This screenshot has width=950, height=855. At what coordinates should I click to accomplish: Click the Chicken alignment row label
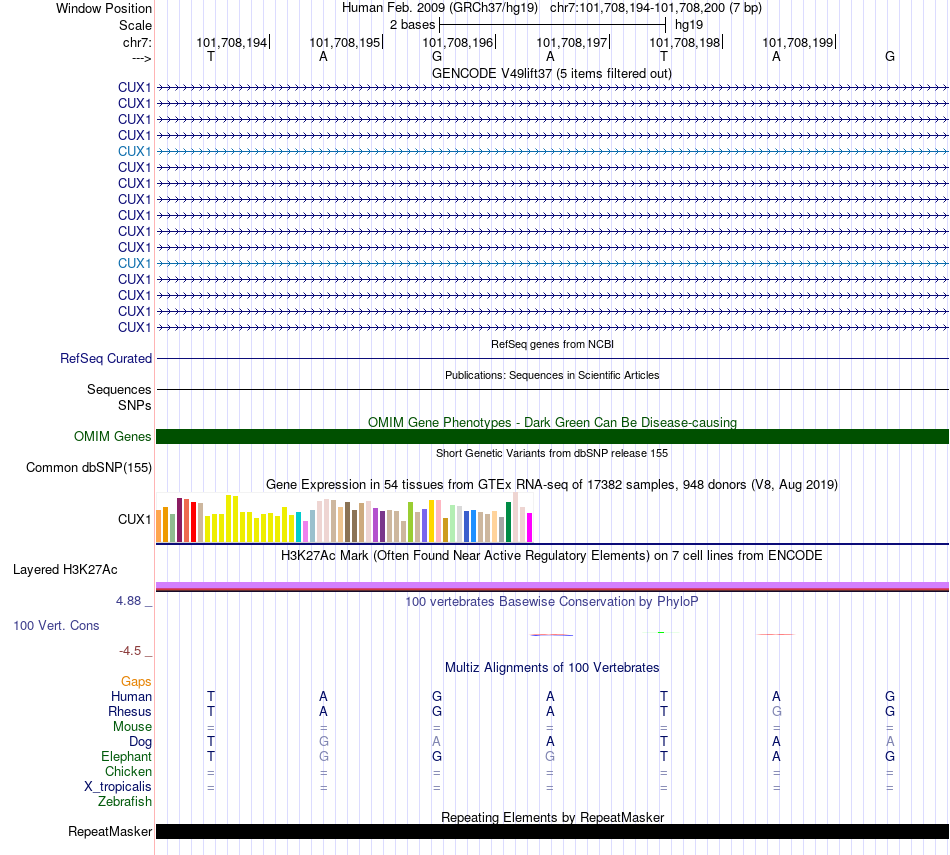pos(128,771)
